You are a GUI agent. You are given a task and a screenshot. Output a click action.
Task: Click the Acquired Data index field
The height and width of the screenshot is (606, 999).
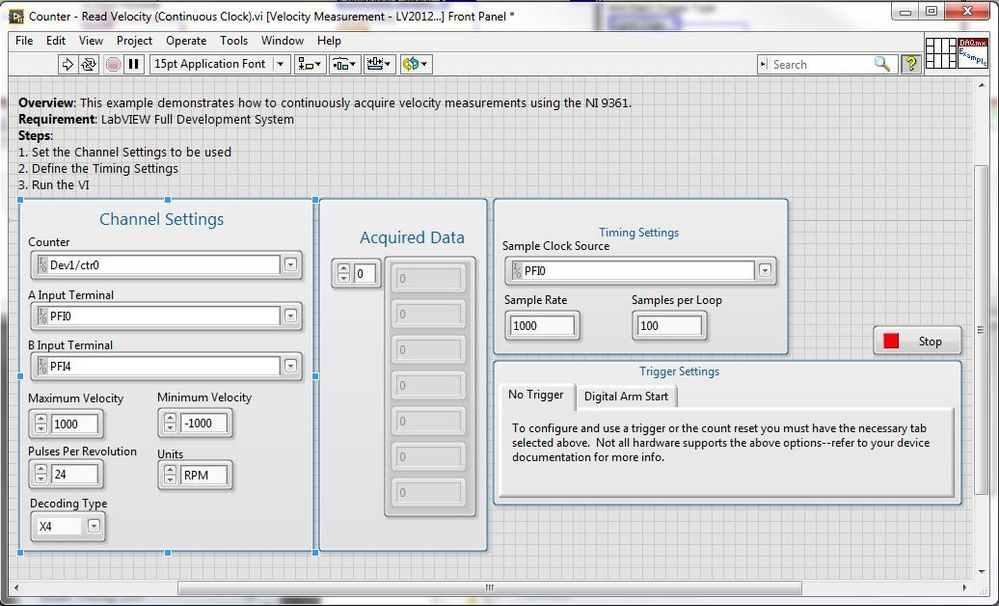pos(364,274)
